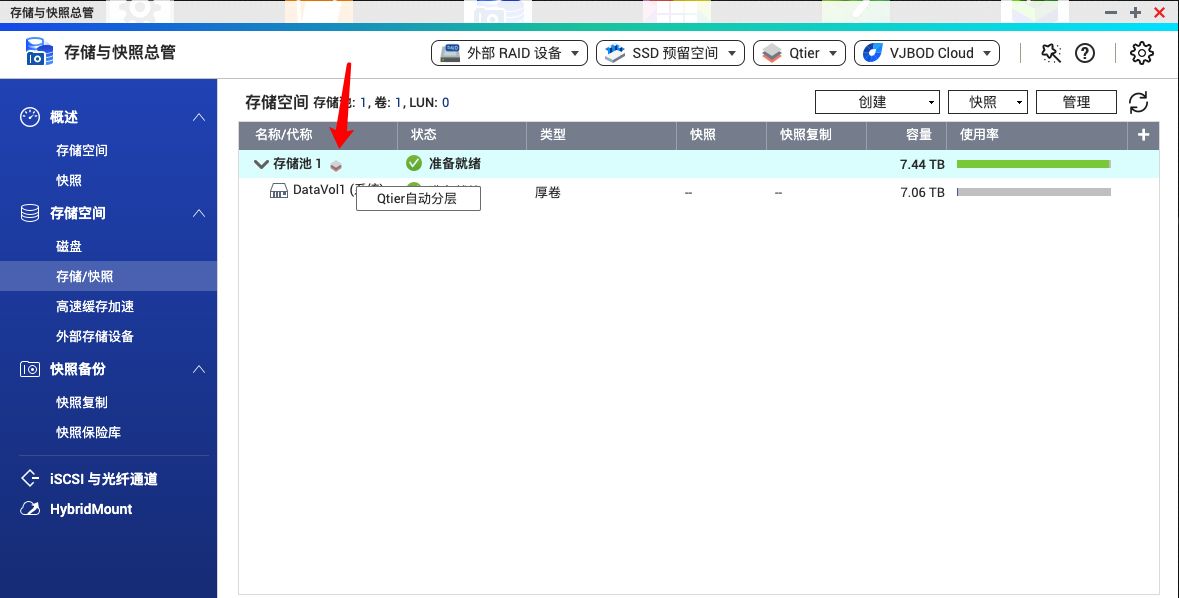Collapse the 快照备份 sidebar section
Viewport: 1179px width, 598px height.
click(x=199, y=370)
